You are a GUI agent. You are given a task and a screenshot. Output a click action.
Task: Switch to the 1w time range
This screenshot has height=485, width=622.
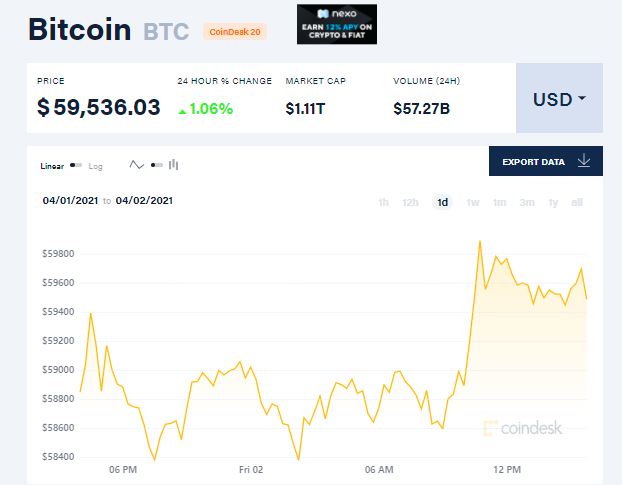(x=473, y=203)
